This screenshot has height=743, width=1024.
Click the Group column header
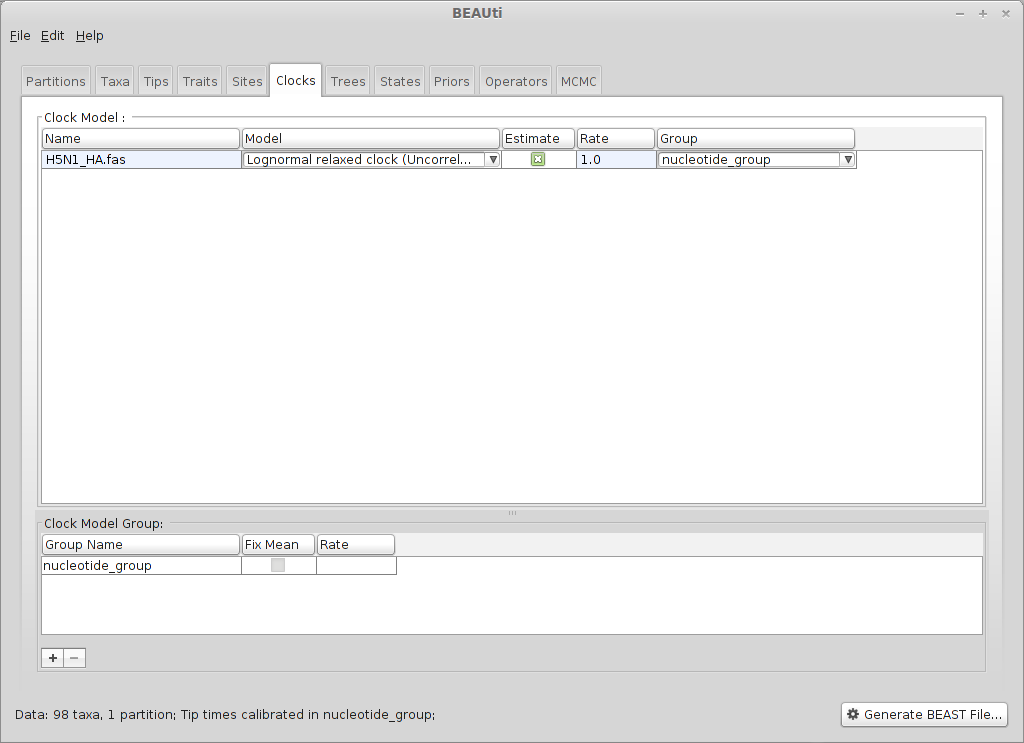click(x=756, y=138)
